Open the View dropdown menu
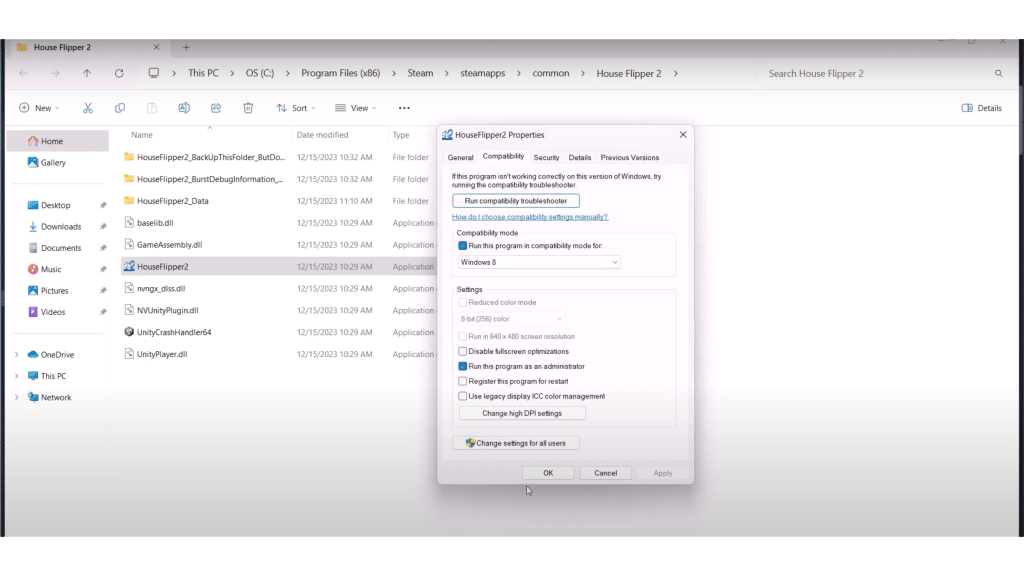 click(x=356, y=108)
